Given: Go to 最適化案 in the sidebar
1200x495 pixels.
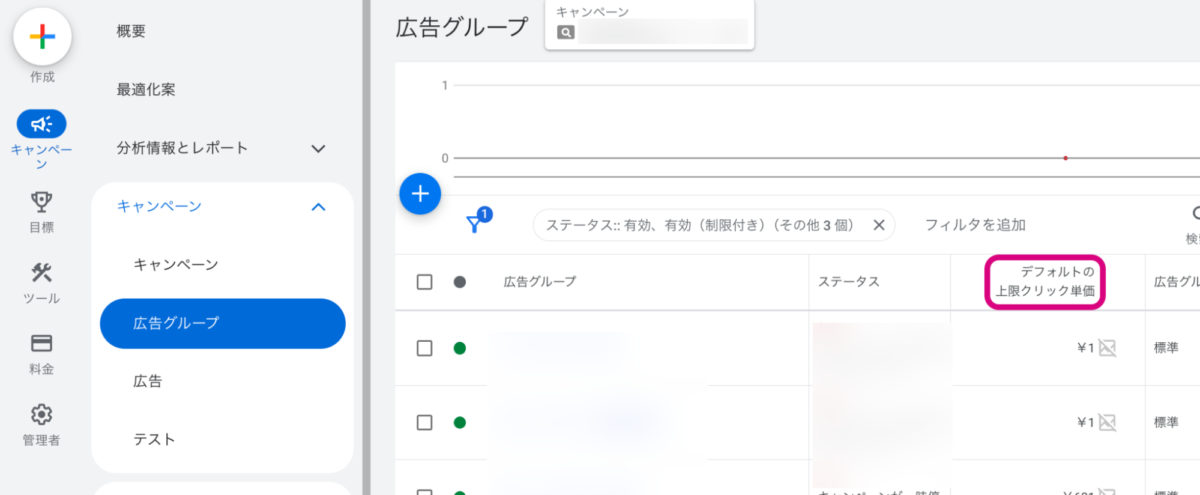Looking at the screenshot, I should 146,90.
